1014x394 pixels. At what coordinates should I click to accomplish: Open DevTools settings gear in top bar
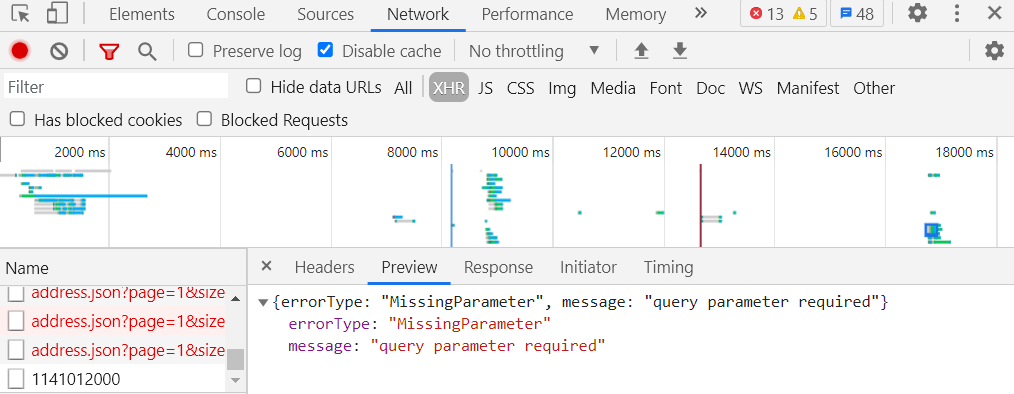point(917,13)
